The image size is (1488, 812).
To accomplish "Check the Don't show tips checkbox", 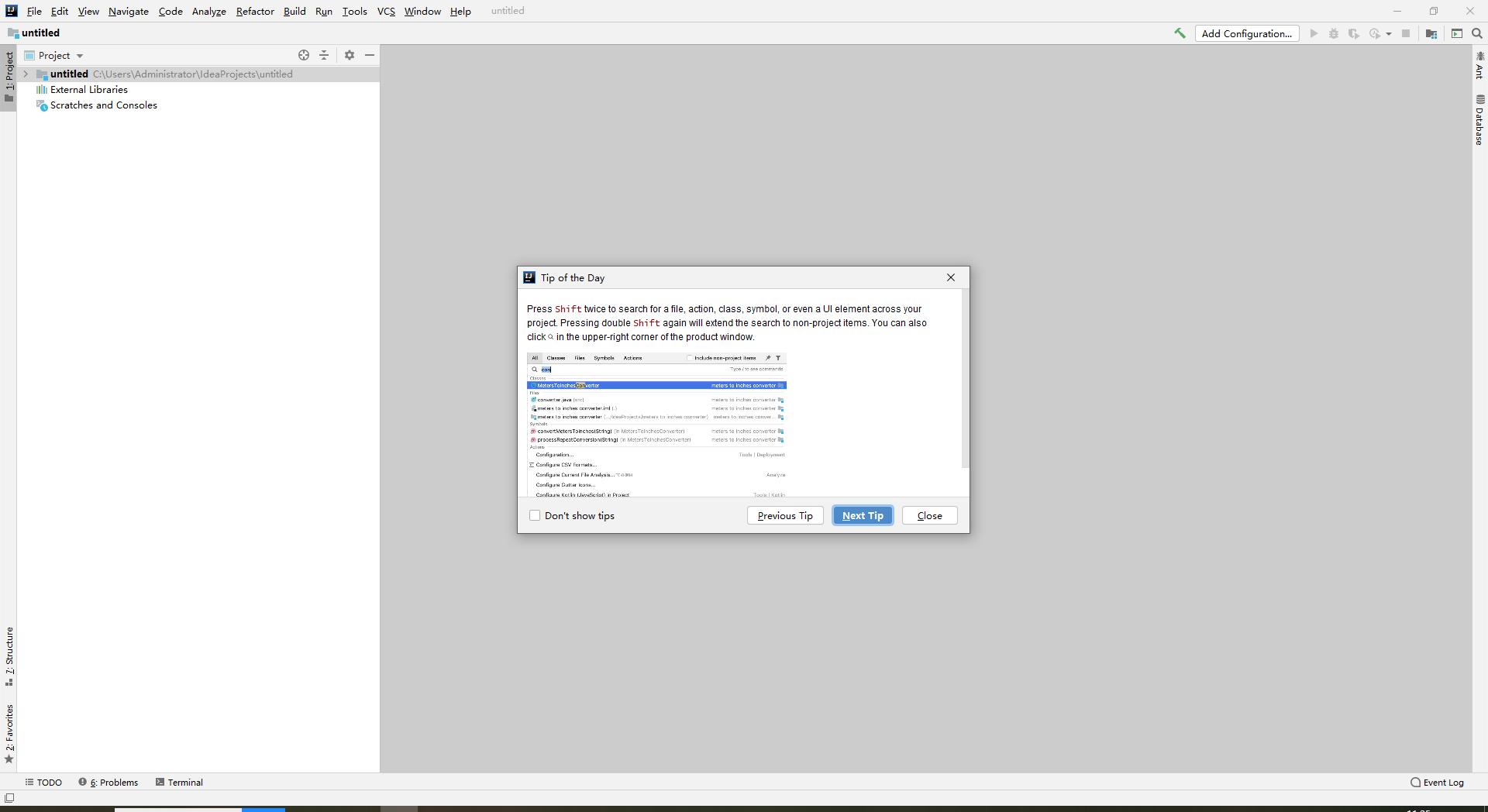I will [x=535, y=515].
